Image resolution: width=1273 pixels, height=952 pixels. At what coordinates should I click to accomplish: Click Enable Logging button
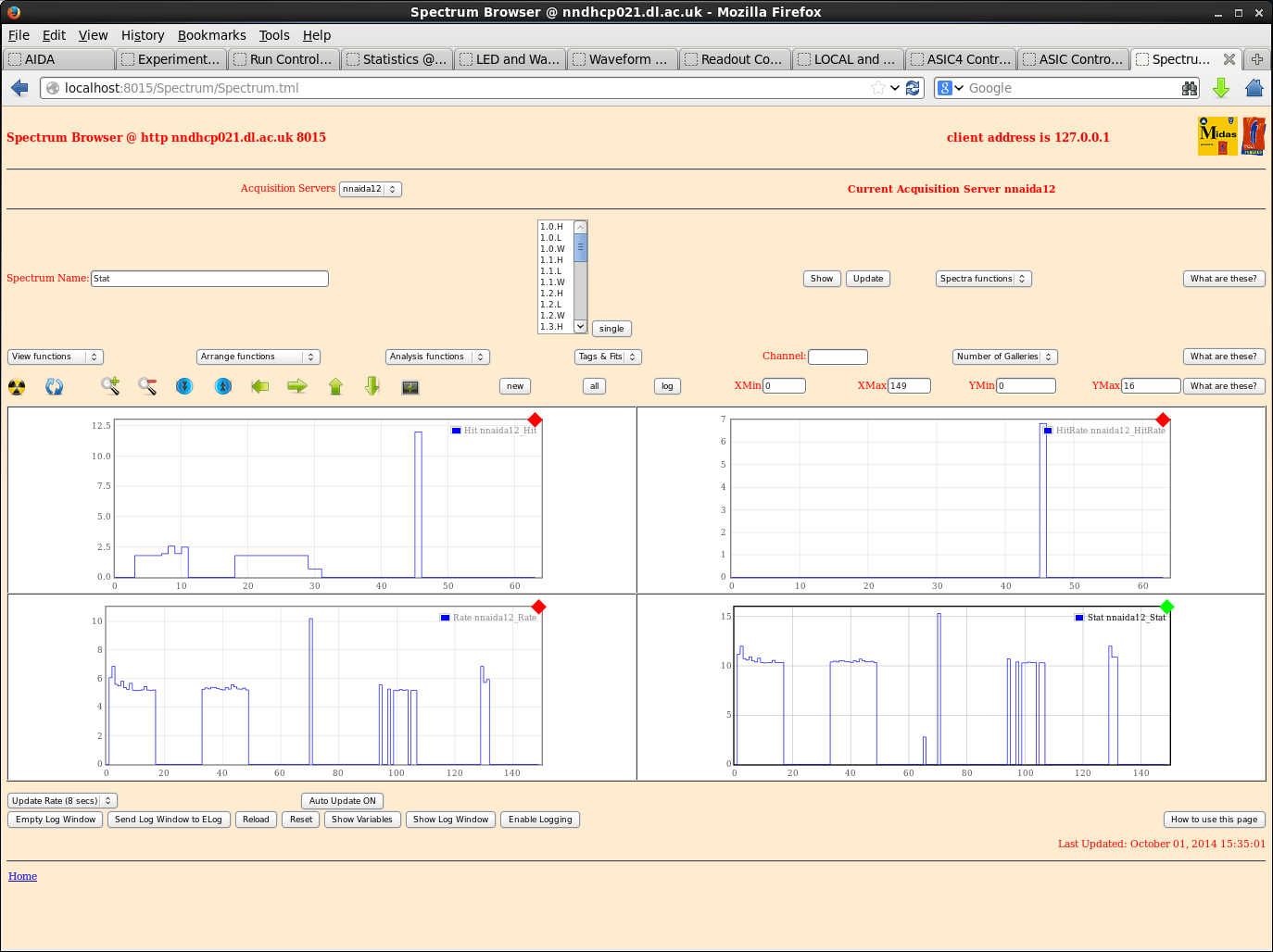click(x=540, y=820)
